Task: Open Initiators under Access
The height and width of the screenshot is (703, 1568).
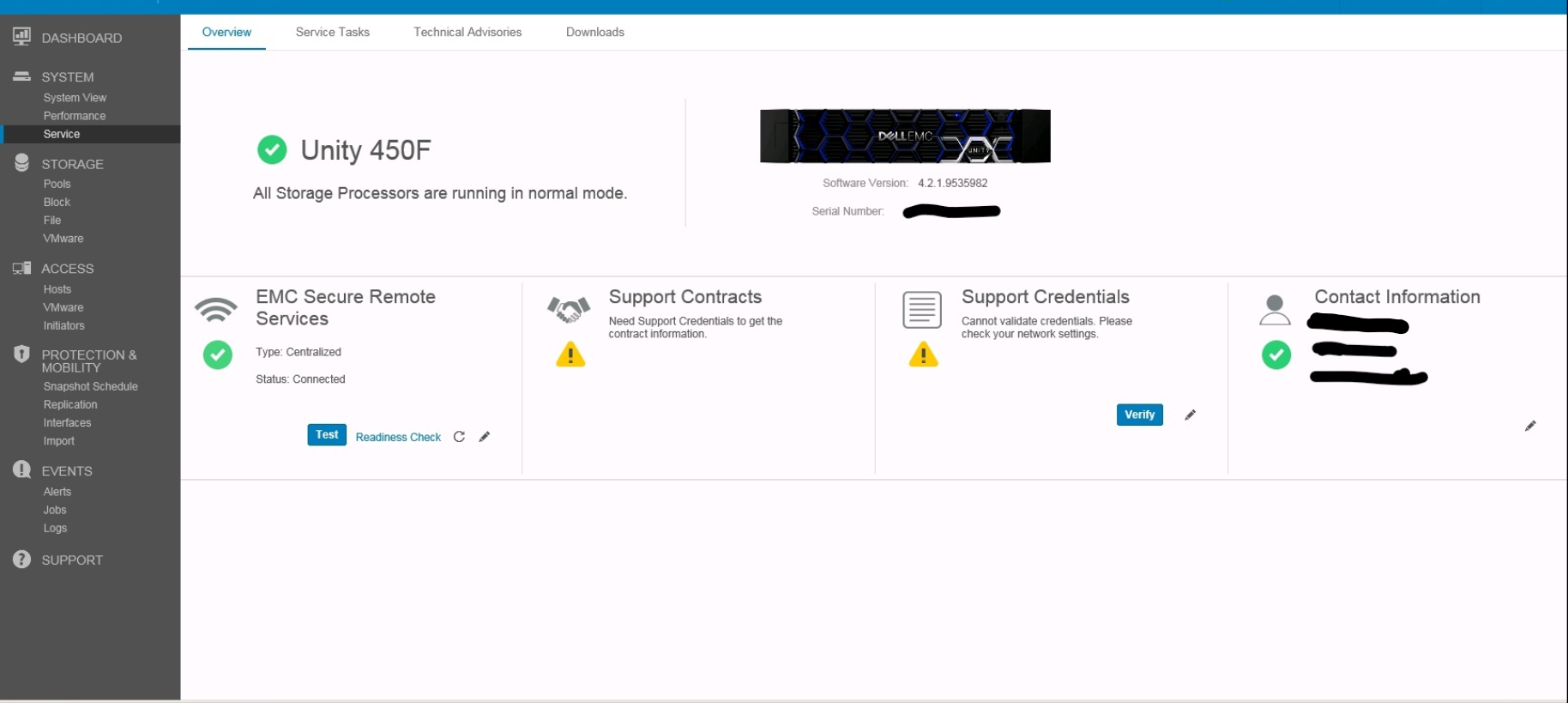Action: tap(64, 325)
